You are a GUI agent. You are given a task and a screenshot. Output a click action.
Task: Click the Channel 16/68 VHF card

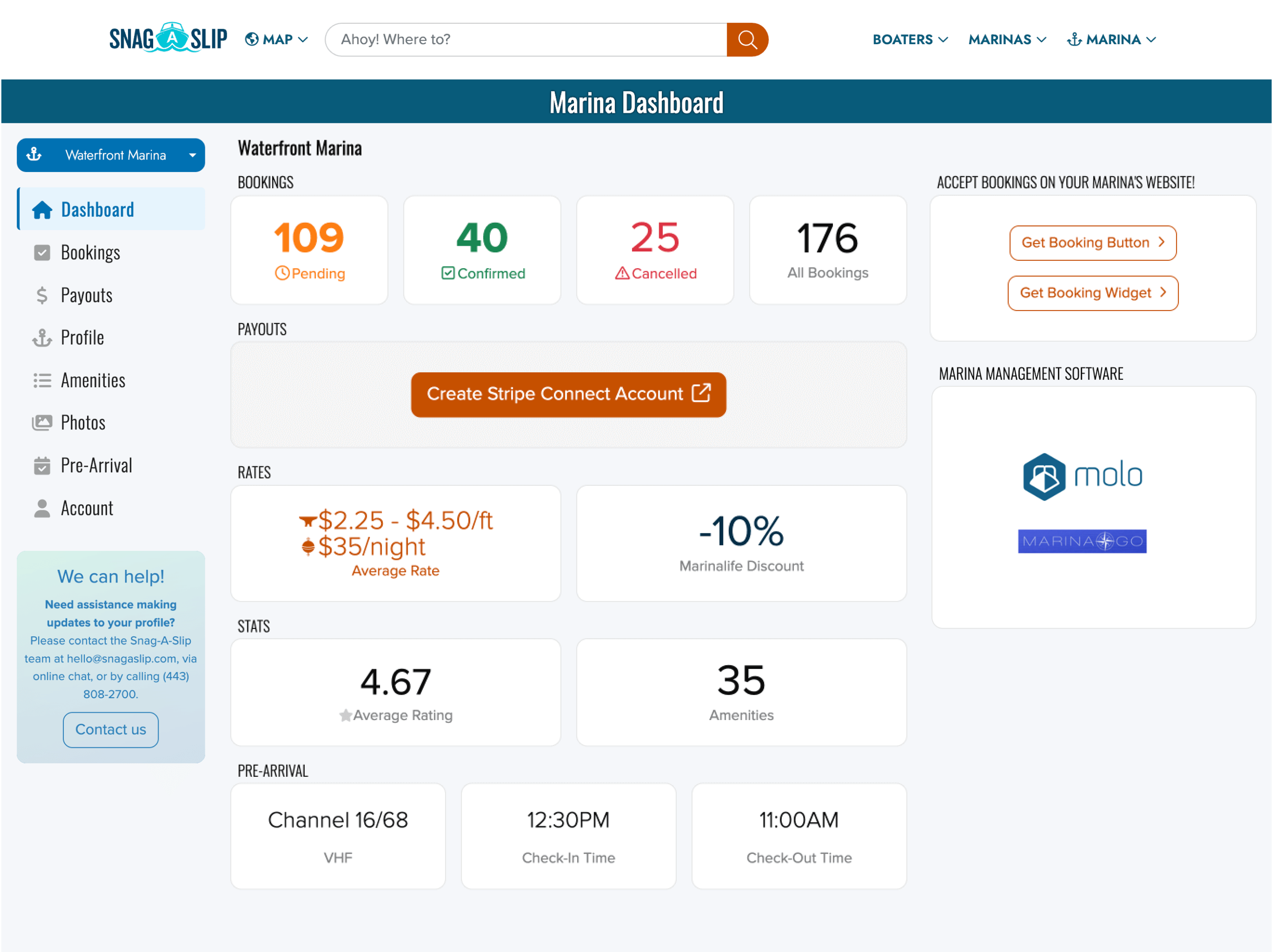pos(338,836)
